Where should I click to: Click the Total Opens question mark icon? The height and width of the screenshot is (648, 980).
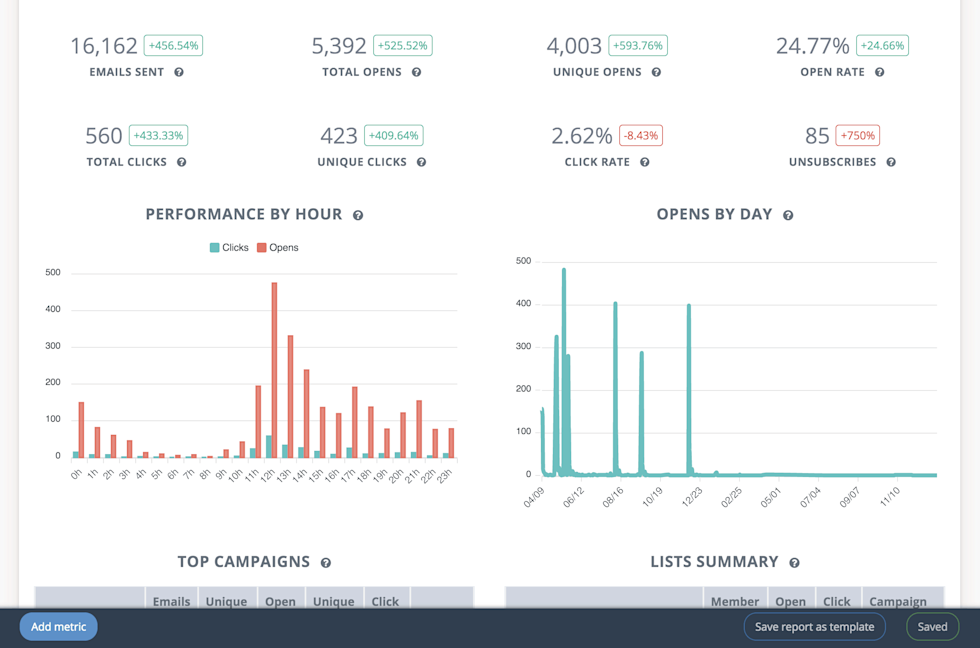tap(417, 71)
